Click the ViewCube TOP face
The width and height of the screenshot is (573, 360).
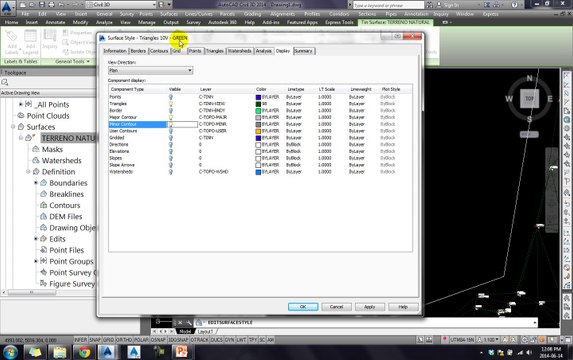(x=529, y=98)
